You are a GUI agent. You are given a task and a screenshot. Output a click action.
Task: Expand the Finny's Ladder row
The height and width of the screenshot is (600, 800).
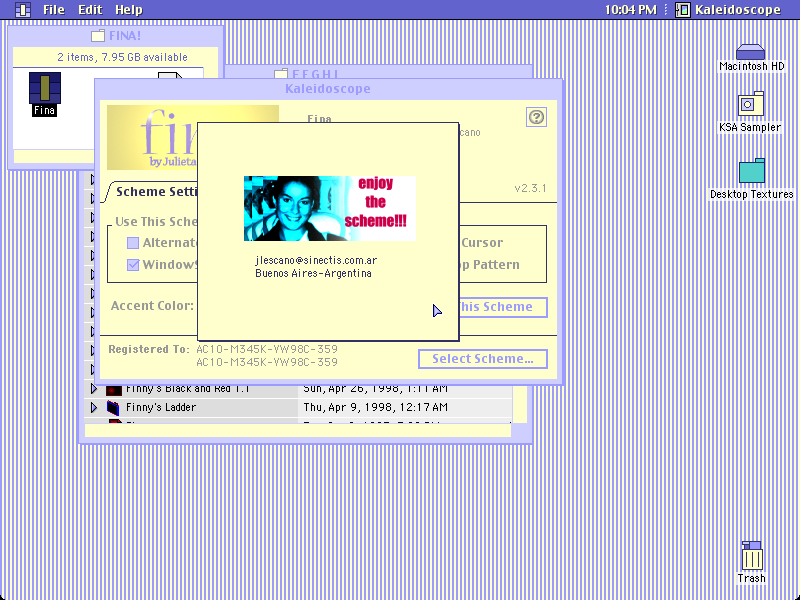[x=94, y=407]
